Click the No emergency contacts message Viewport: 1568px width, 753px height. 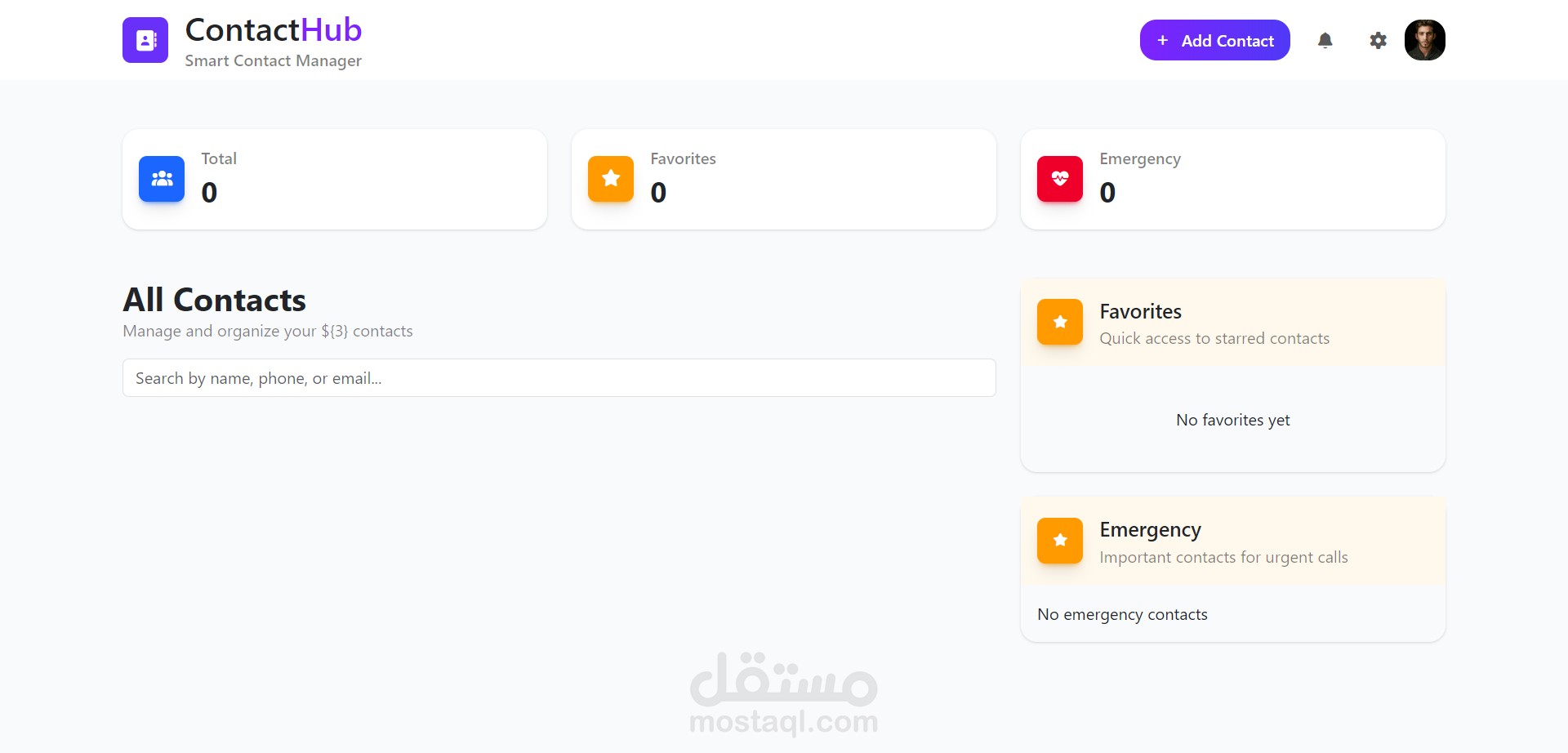1122,613
